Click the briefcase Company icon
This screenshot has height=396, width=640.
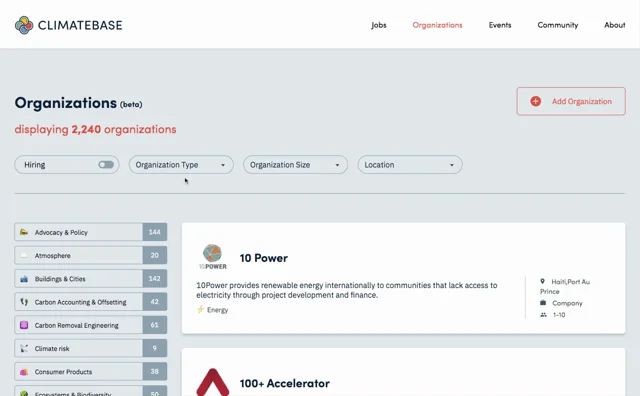pos(543,303)
